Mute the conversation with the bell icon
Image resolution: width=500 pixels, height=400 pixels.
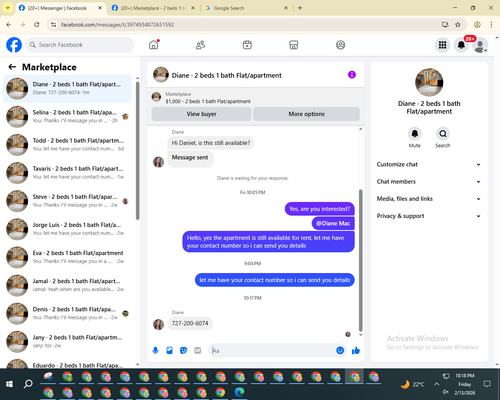coord(414,134)
